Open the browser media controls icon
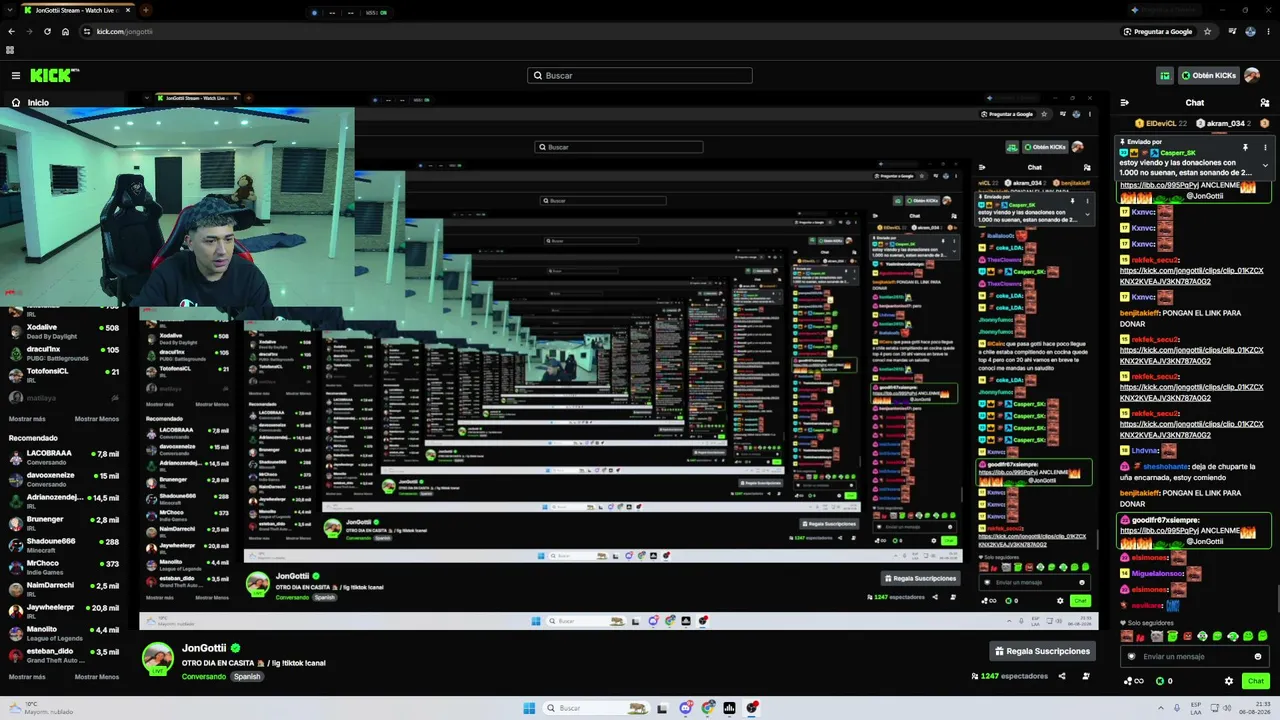The width and height of the screenshot is (1280, 720). [1233, 31]
